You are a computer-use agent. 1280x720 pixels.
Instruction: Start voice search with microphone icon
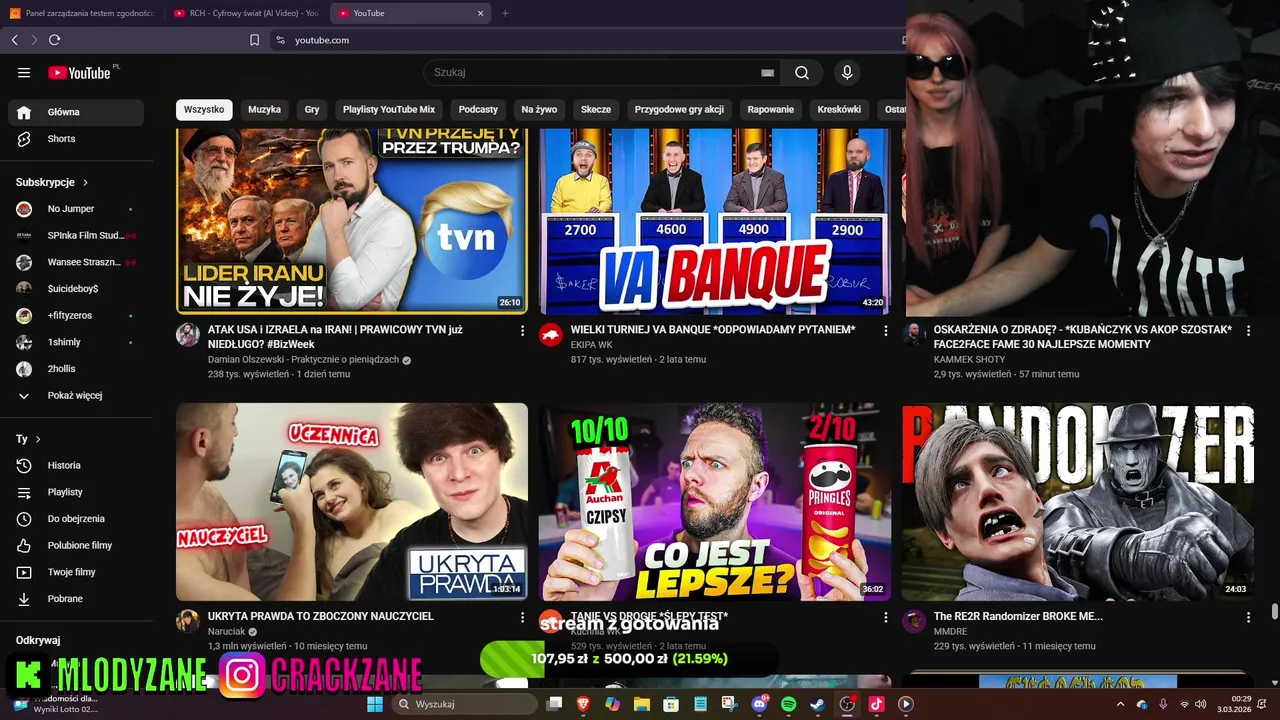(847, 72)
